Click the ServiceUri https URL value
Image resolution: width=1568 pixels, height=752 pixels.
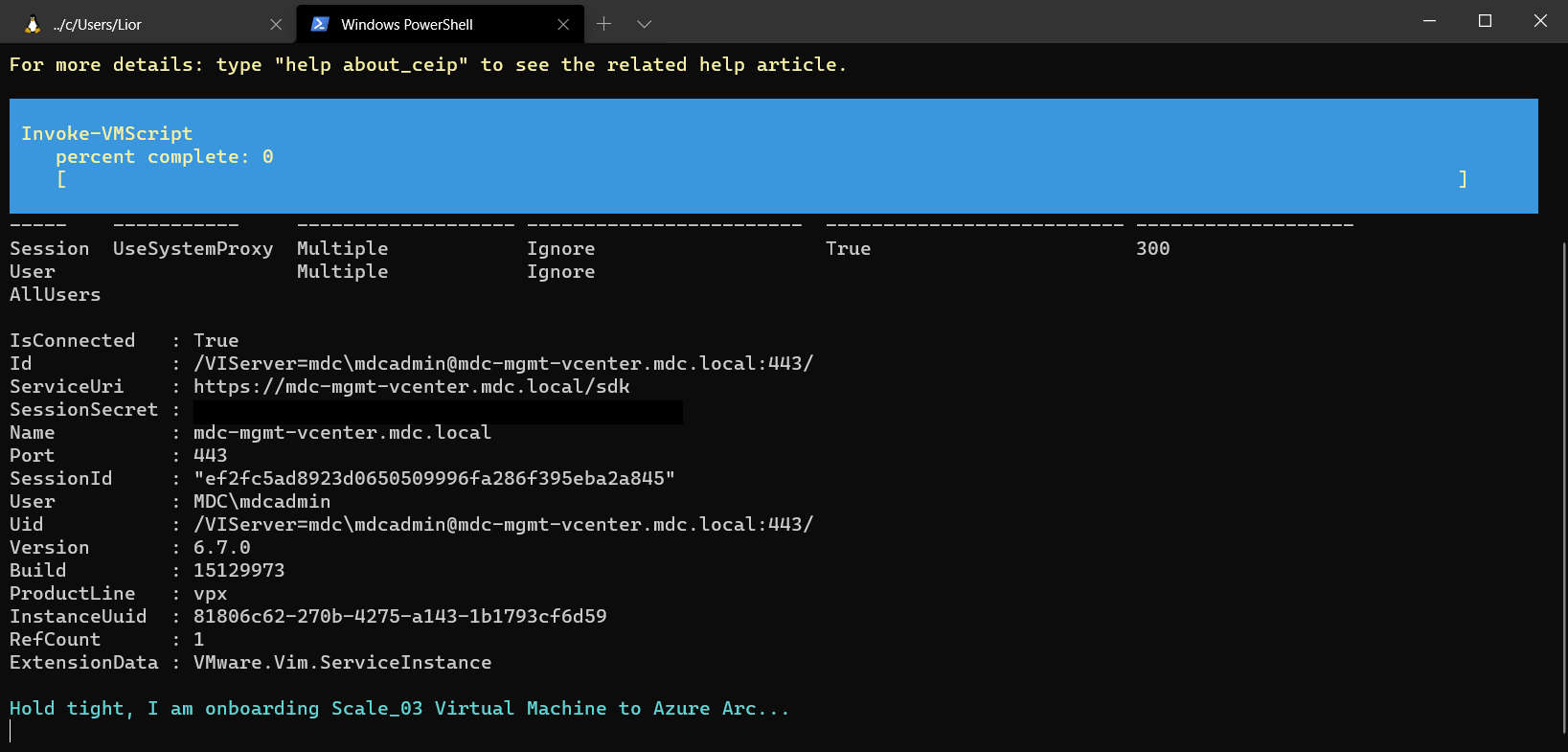pos(412,386)
